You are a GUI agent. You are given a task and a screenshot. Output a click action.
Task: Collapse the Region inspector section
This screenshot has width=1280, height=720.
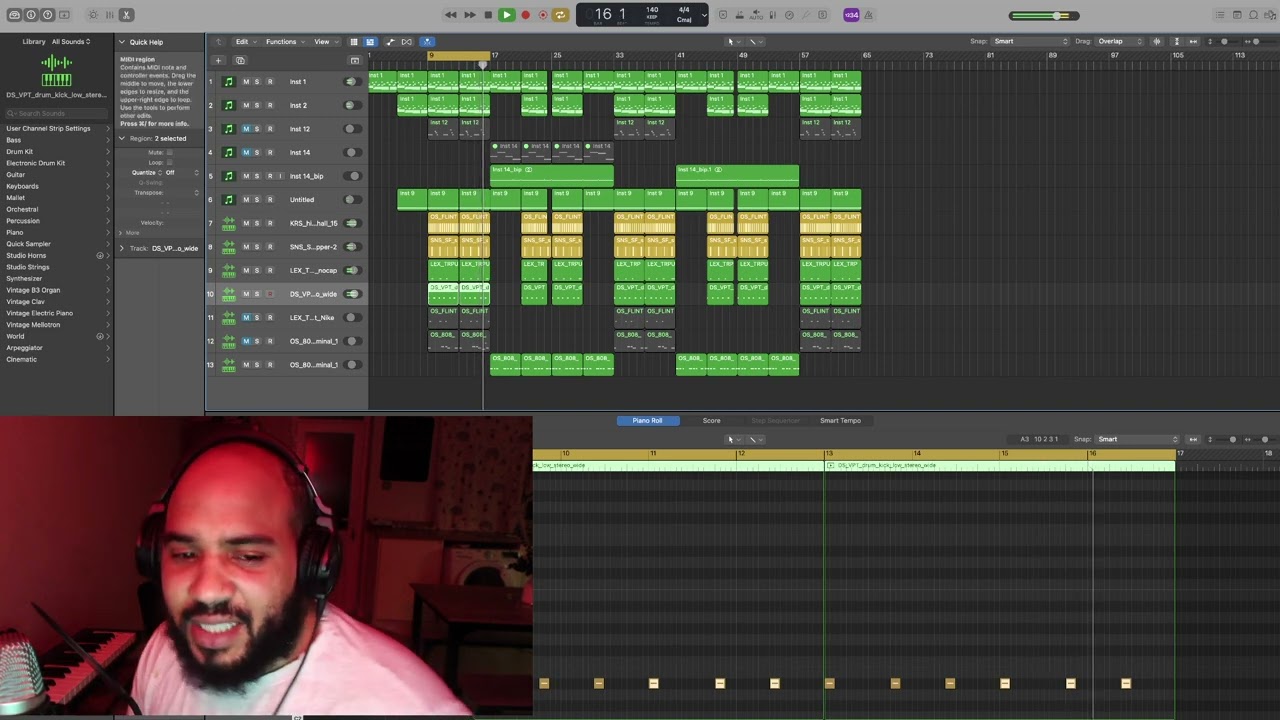[x=122, y=138]
